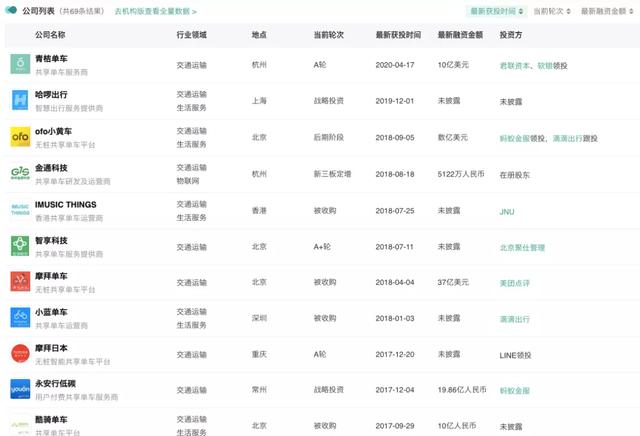Open 智享科技's investor link
This screenshot has width=640, height=436.
click(x=522, y=247)
